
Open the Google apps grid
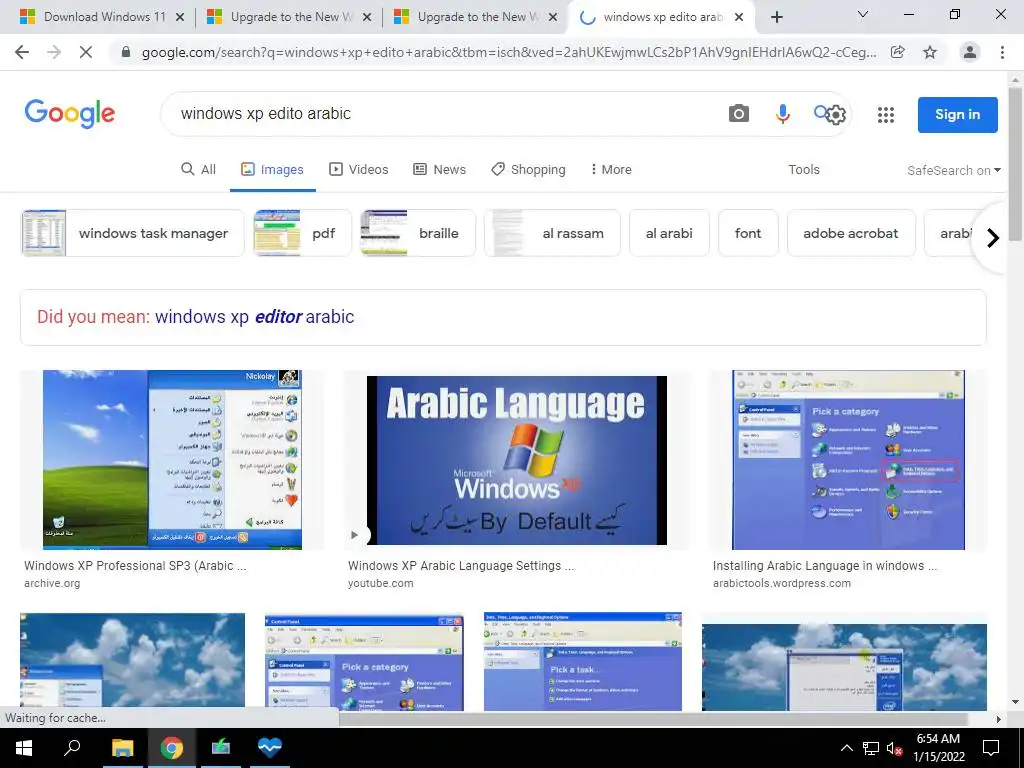886,115
